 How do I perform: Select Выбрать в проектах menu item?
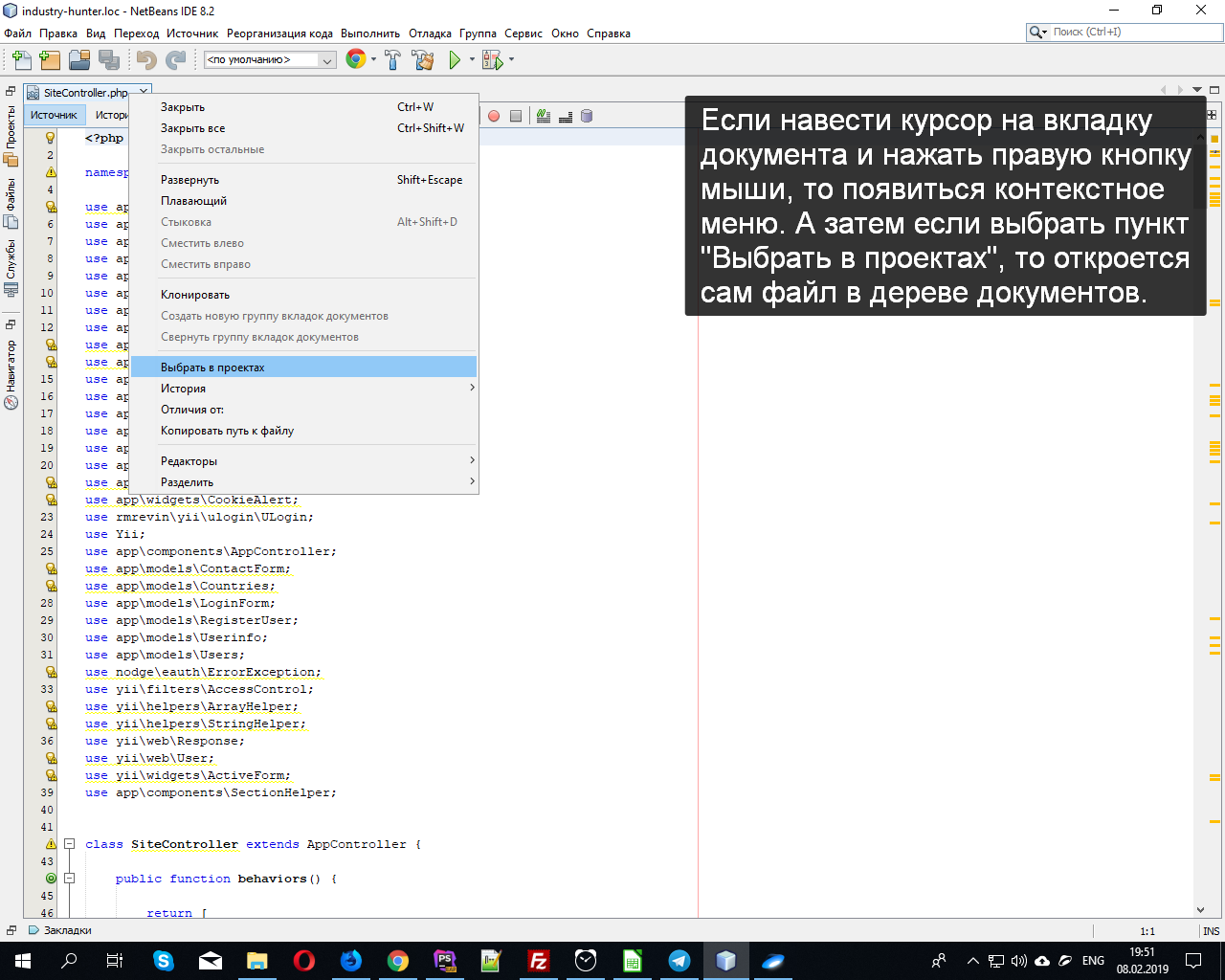[x=303, y=367]
